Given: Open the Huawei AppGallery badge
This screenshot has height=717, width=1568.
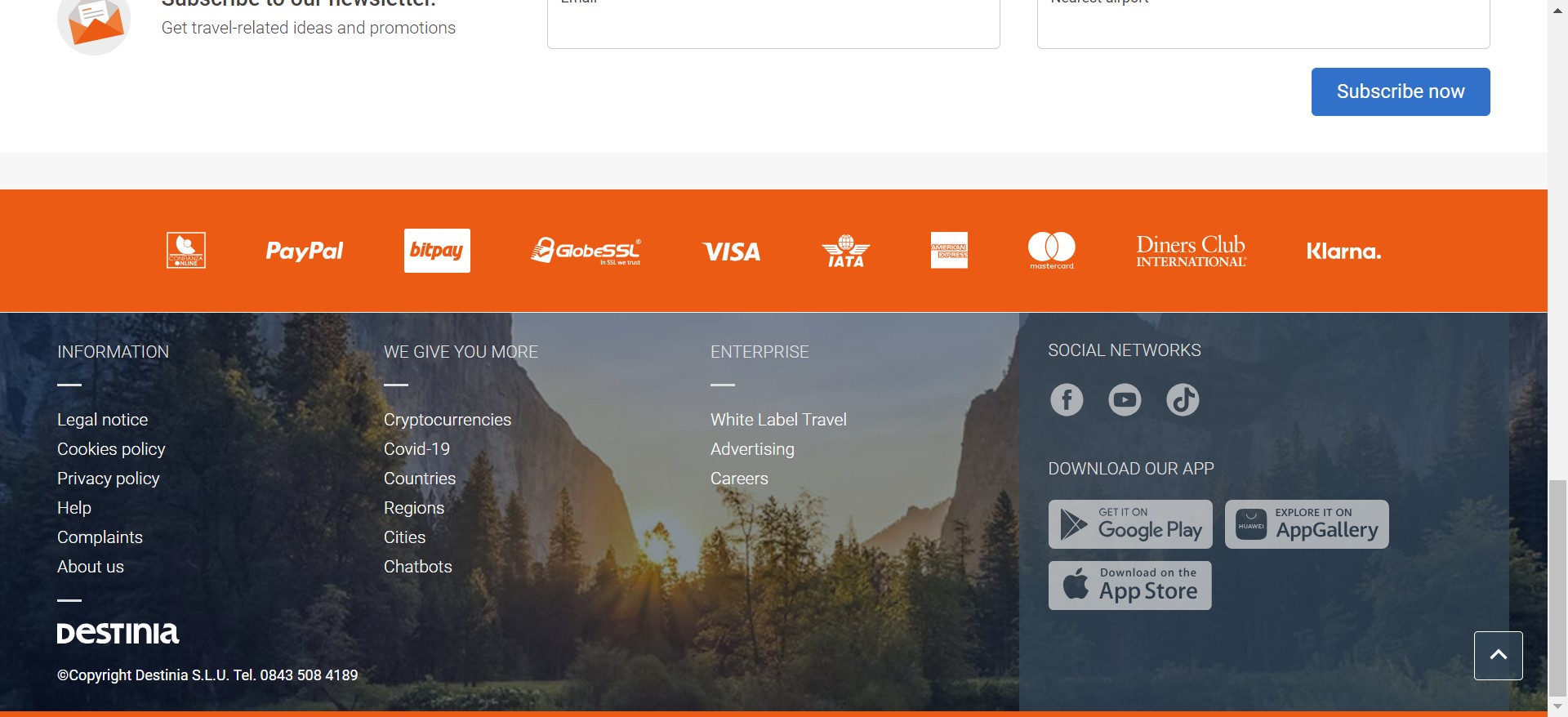Looking at the screenshot, I should pos(1307,524).
